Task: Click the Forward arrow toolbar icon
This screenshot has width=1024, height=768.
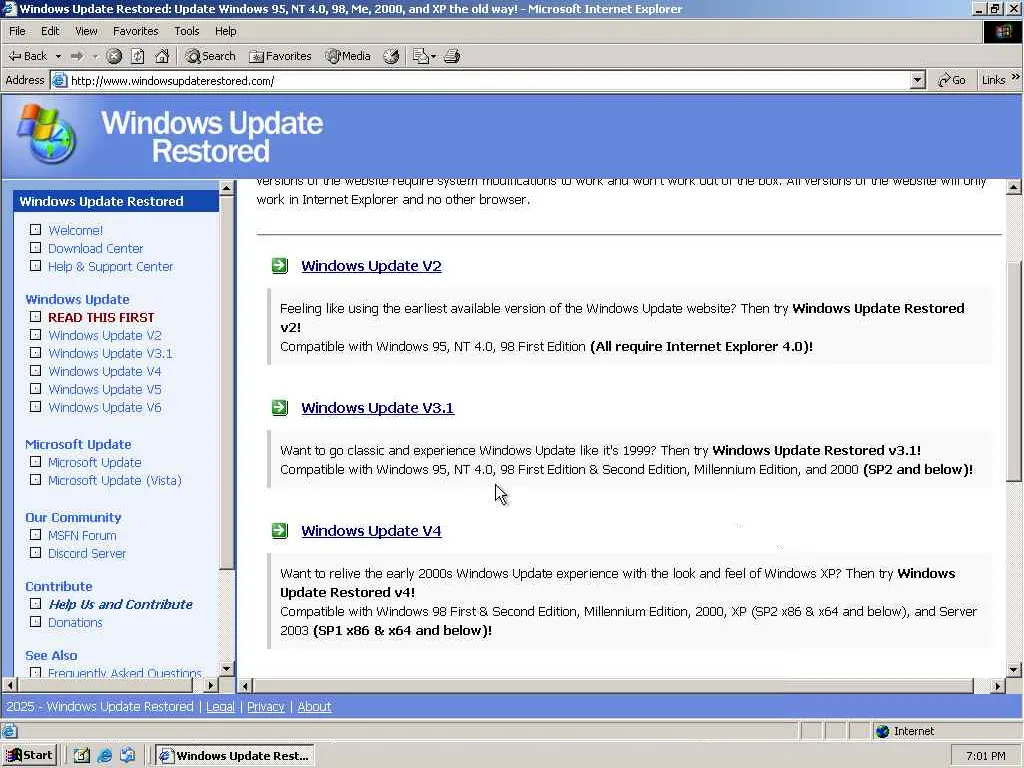Action: [77, 56]
